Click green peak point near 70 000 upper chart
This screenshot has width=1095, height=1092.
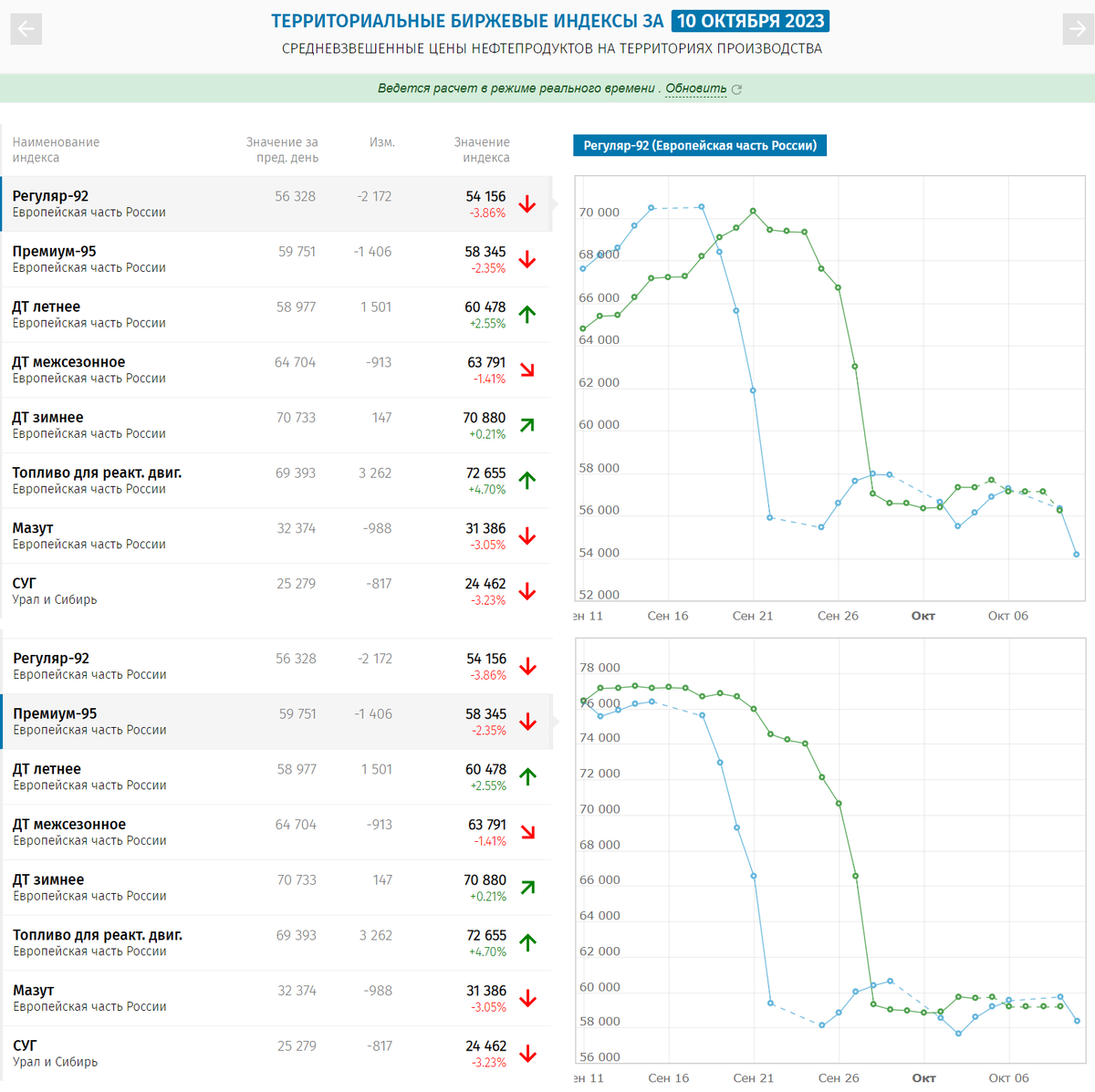[x=754, y=211]
